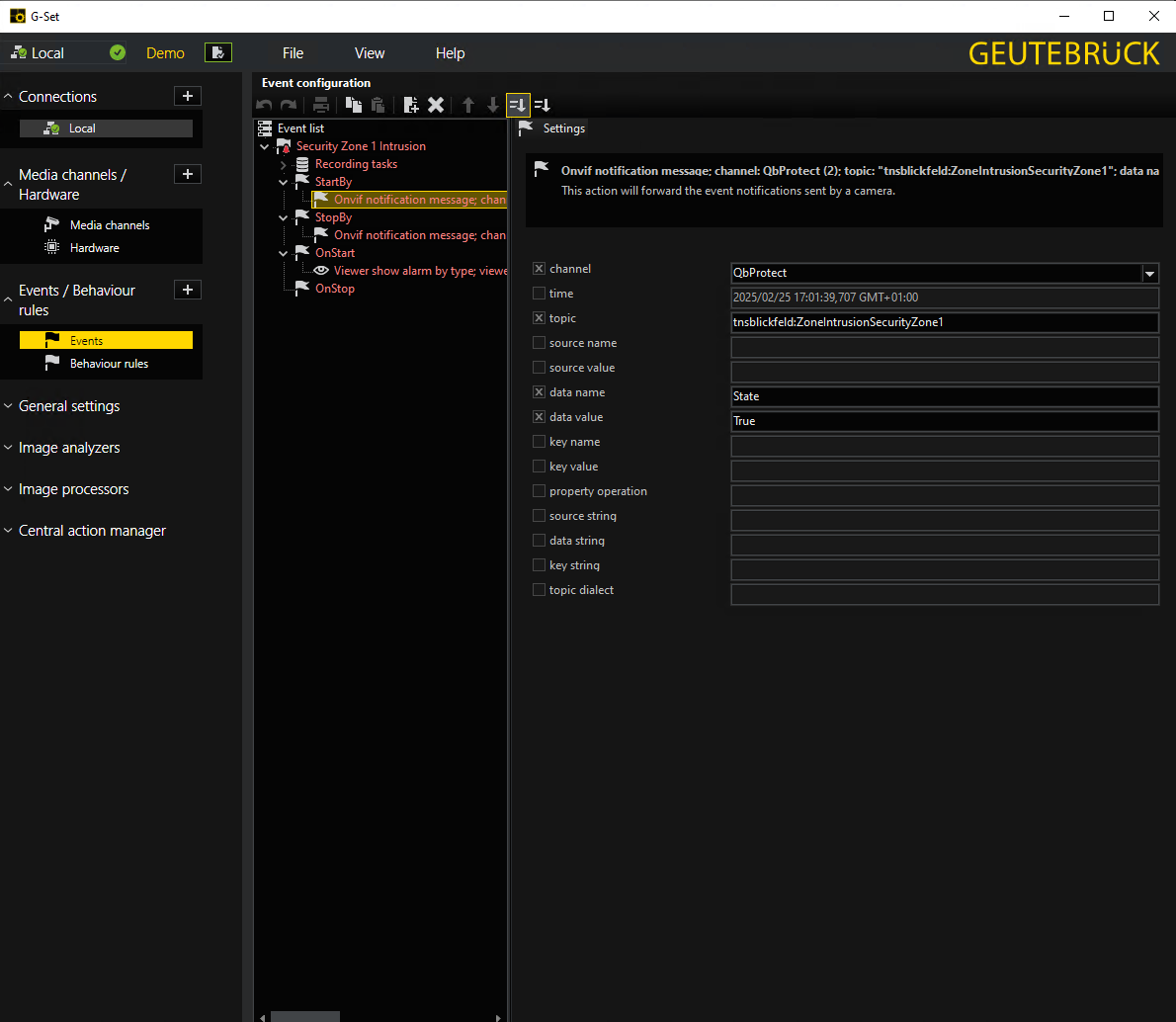
Task: Click the data value field containing True
Action: click(944, 421)
